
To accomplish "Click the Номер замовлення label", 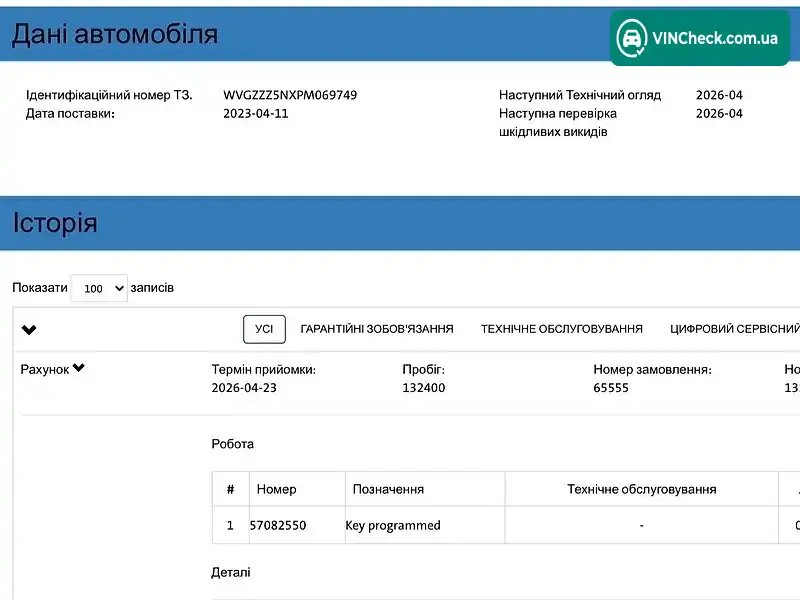I will click(x=653, y=369).
